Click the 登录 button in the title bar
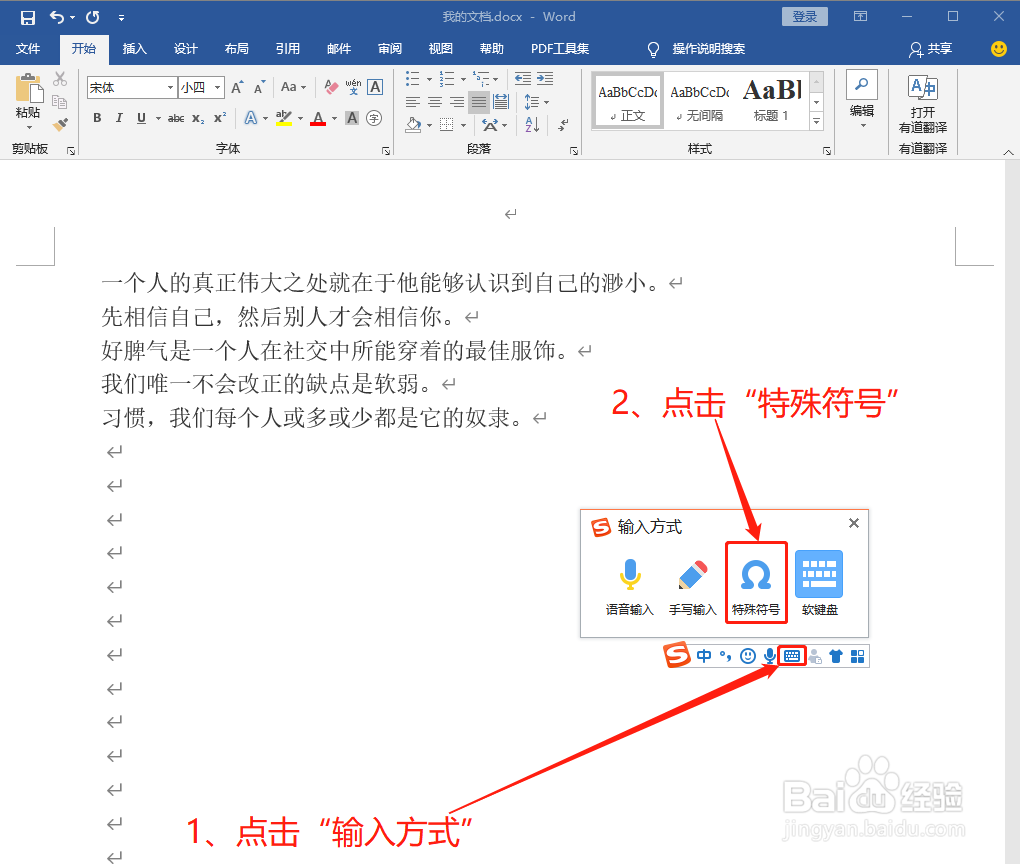The width and height of the screenshot is (1020, 864). pyautogui.click(x=804, y=16)
